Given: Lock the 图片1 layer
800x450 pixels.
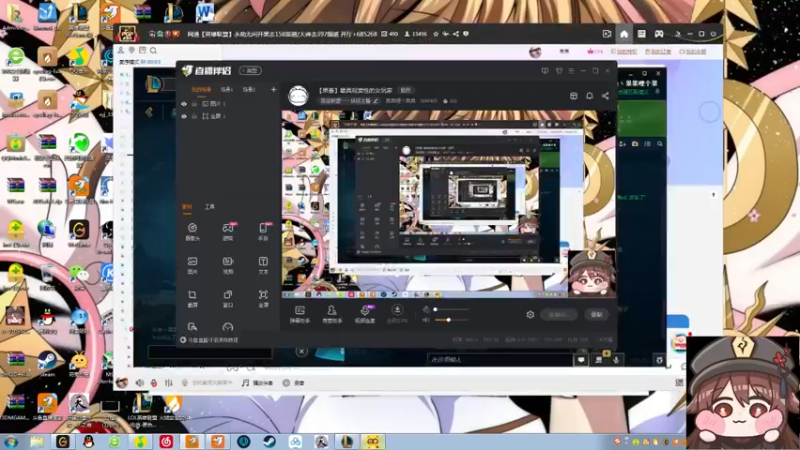Looking at the screenshot, I should (194, 104).
